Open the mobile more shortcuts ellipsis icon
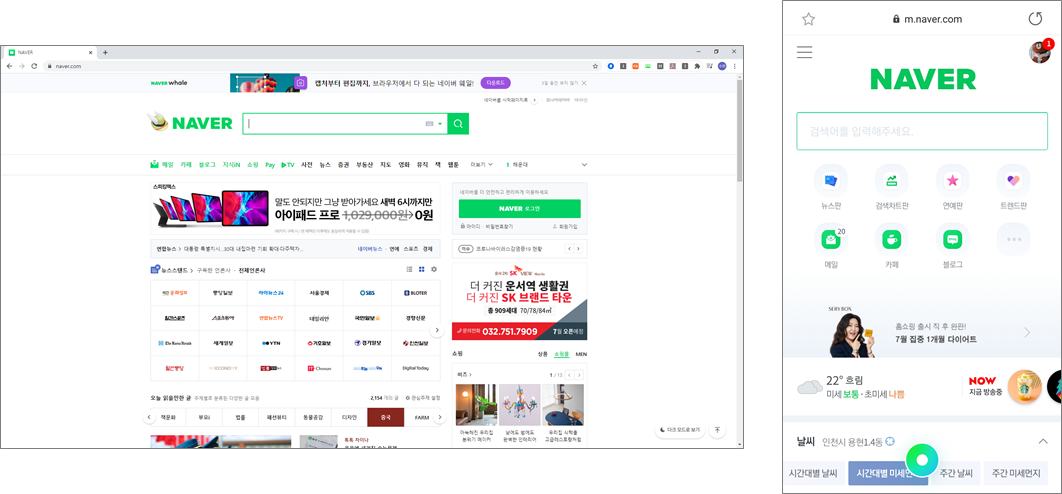Screen dimensions: 1062x494 pyautogui.click(x=1013, y=239)
